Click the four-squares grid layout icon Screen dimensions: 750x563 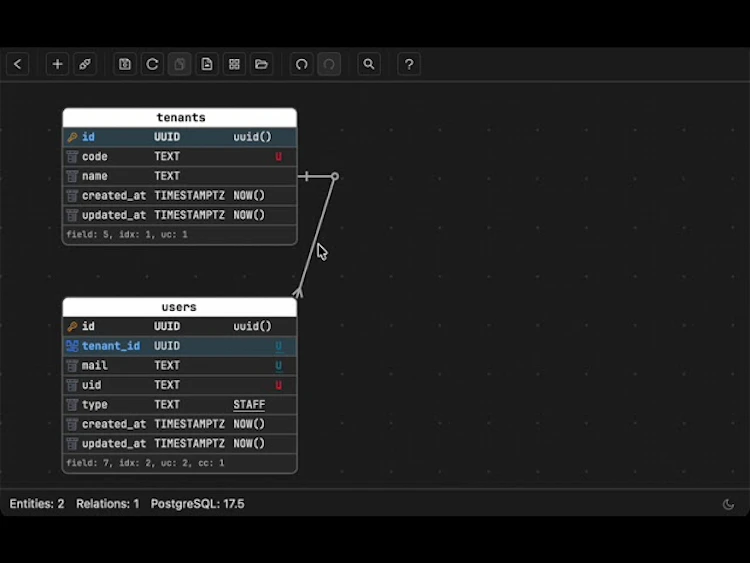[234, 64]
